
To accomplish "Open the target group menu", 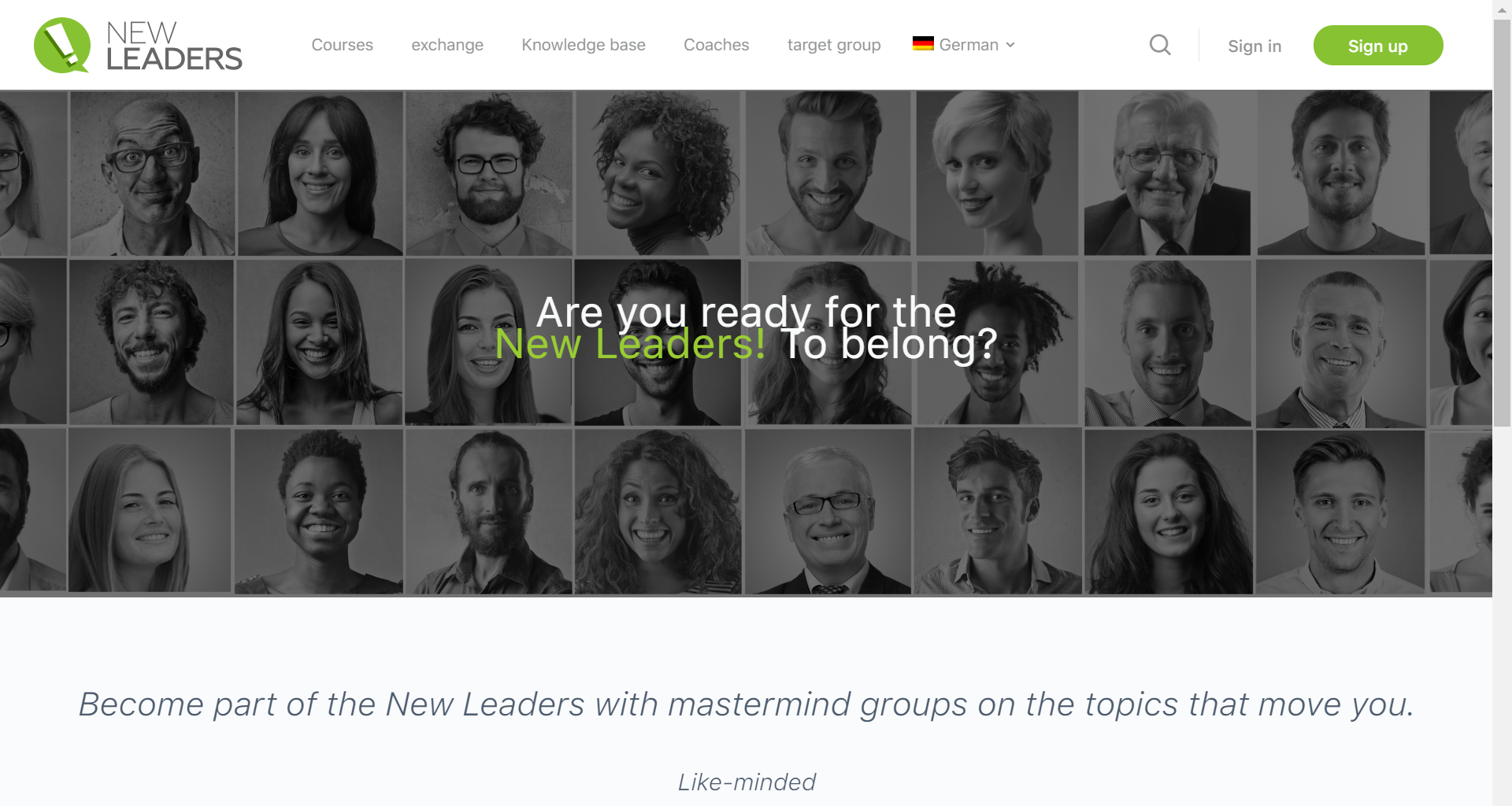I will [x=834, y=45].
